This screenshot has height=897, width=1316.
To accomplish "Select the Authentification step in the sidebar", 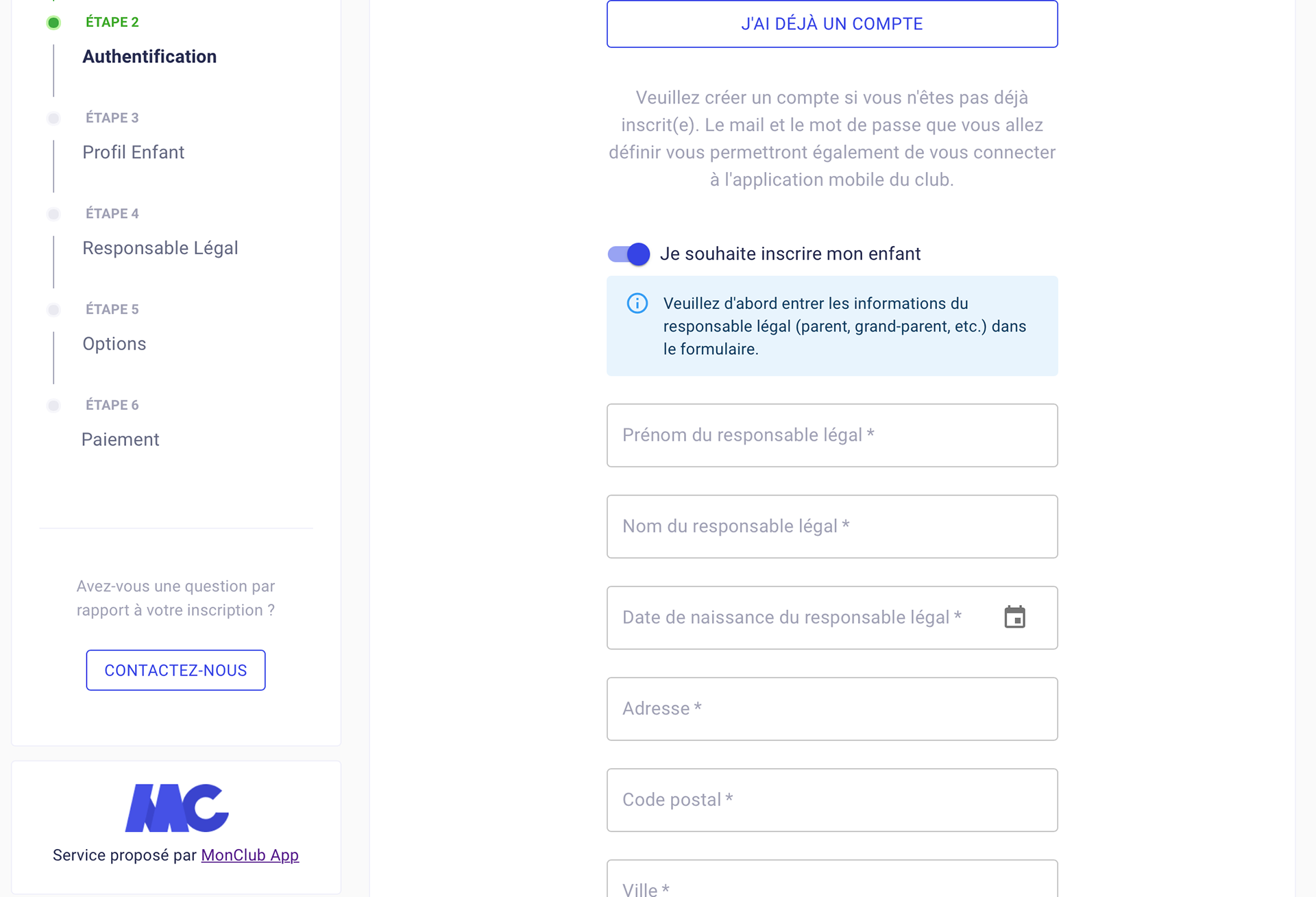I will [x=149, y=56].
